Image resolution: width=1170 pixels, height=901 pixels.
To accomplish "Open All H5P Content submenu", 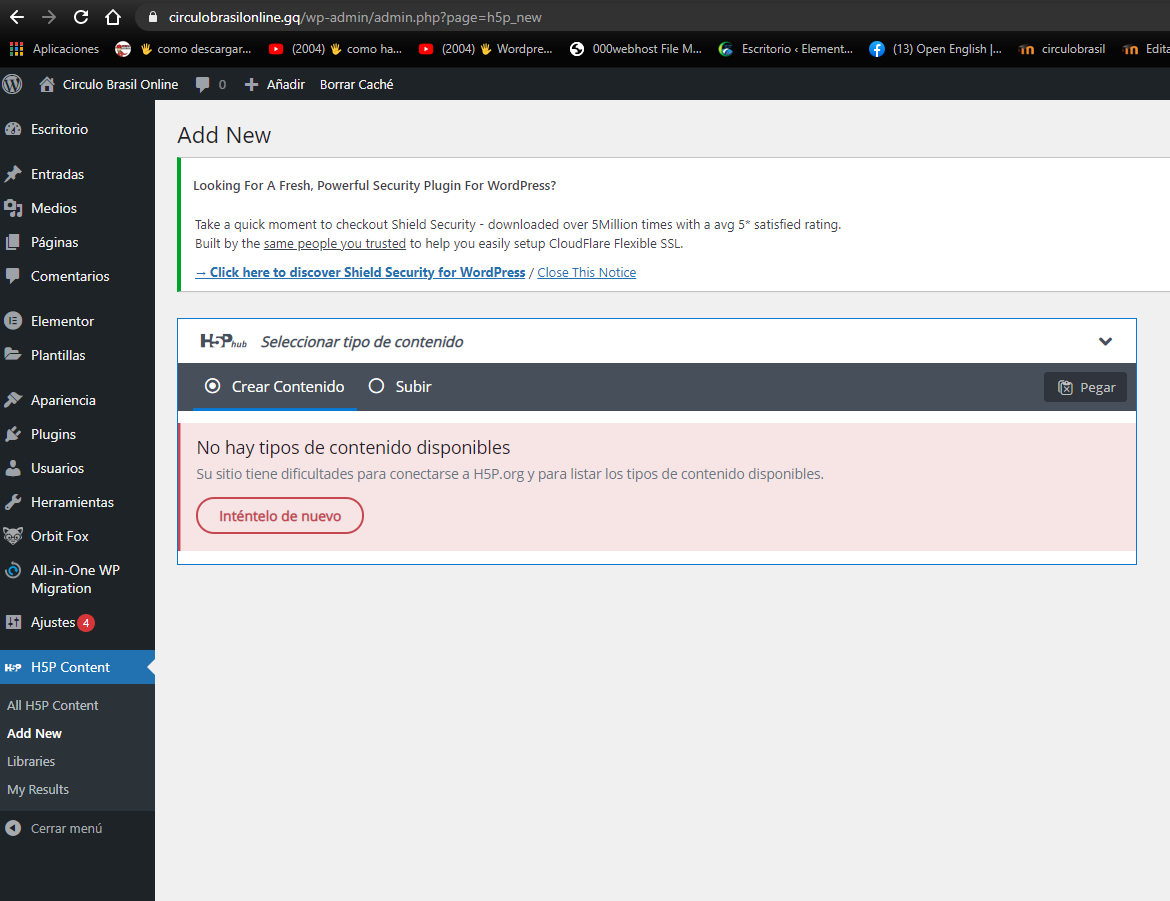I will coord(52,705).
